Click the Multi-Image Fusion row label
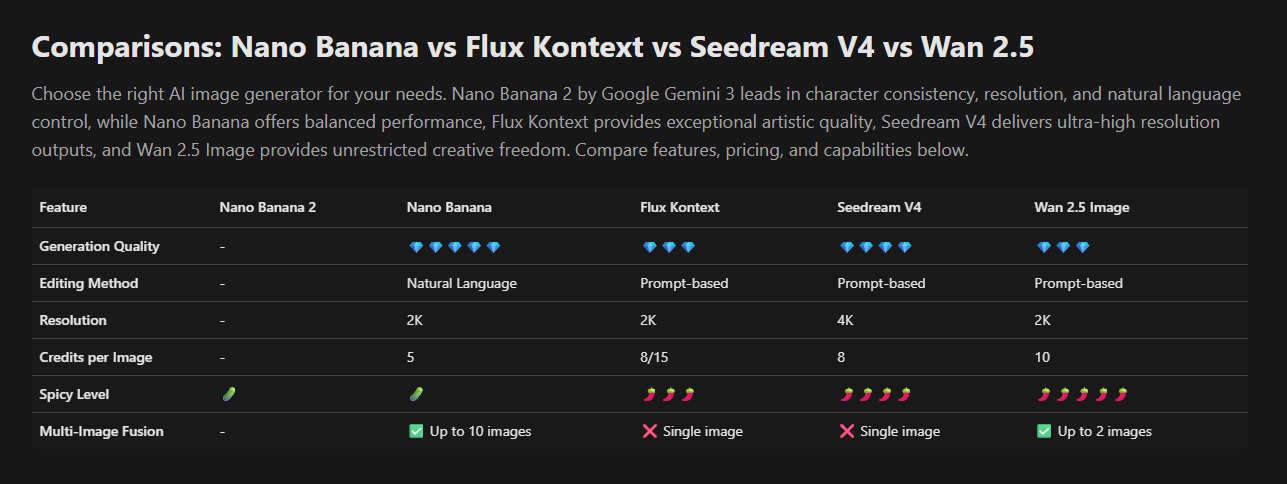 pos(101,431)
